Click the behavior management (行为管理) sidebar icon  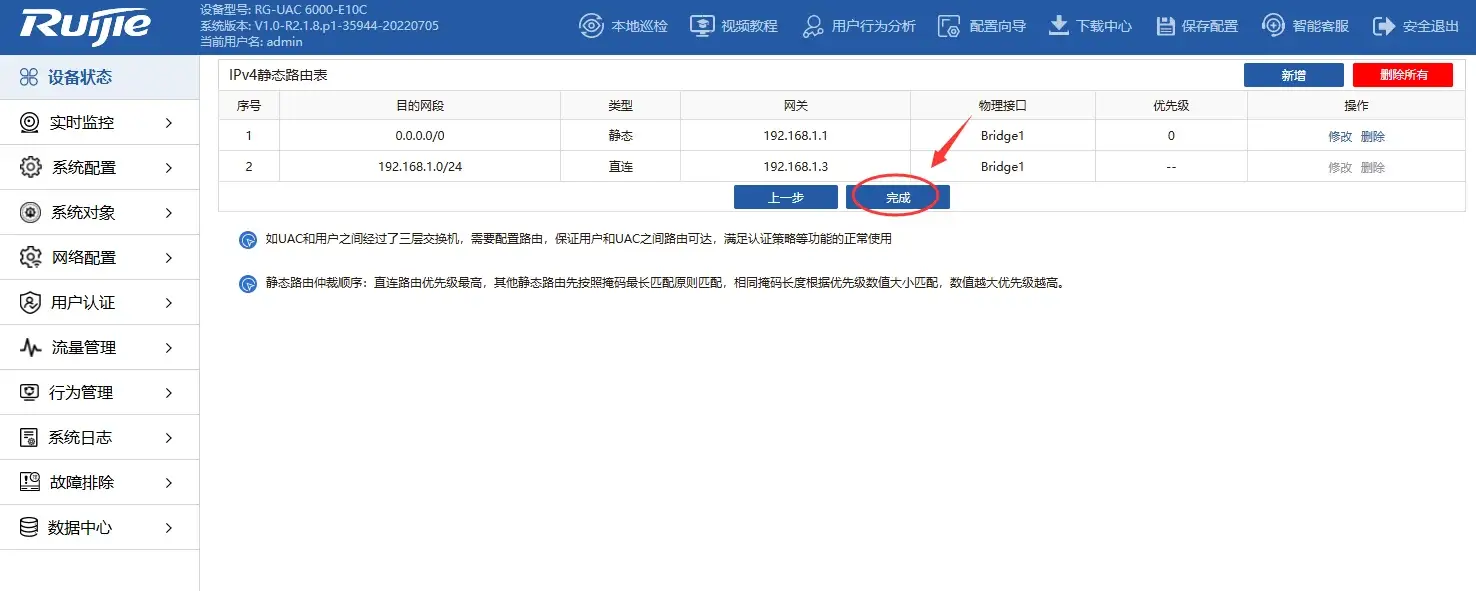(30, 392)
